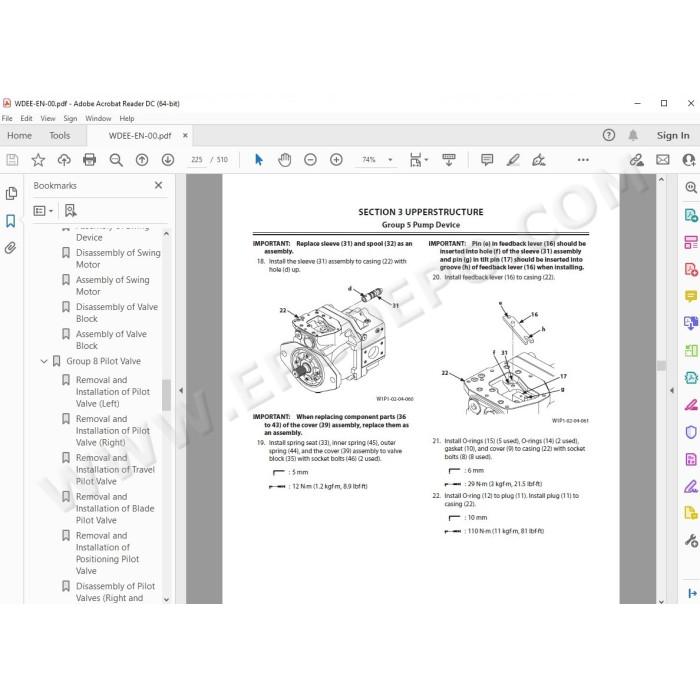Screen dimensions: 700x700
Task: Go to the previous page
Action: pyautogui.click(x=142, y=160)
